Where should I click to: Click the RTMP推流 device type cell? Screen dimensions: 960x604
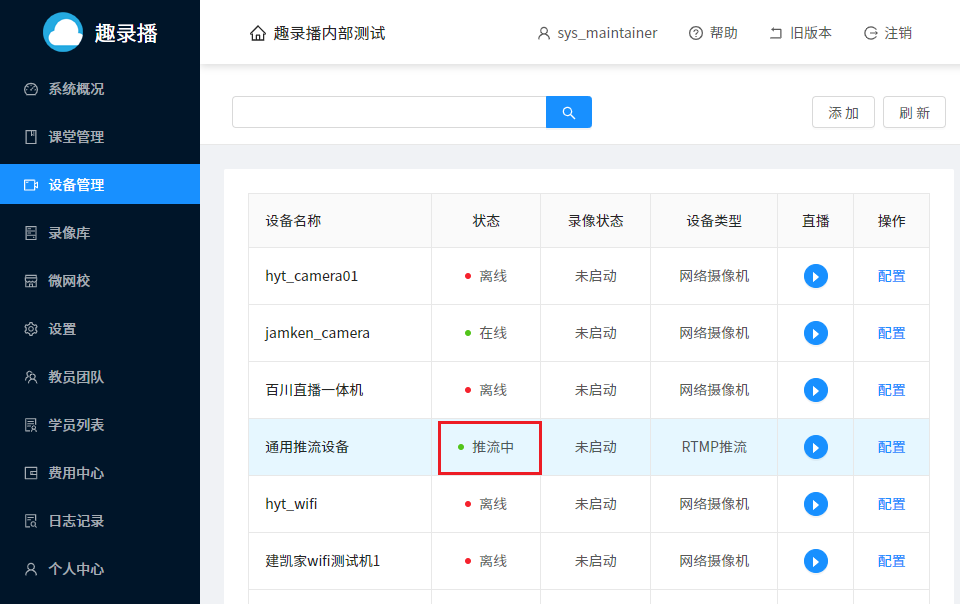tap(714, 447)
